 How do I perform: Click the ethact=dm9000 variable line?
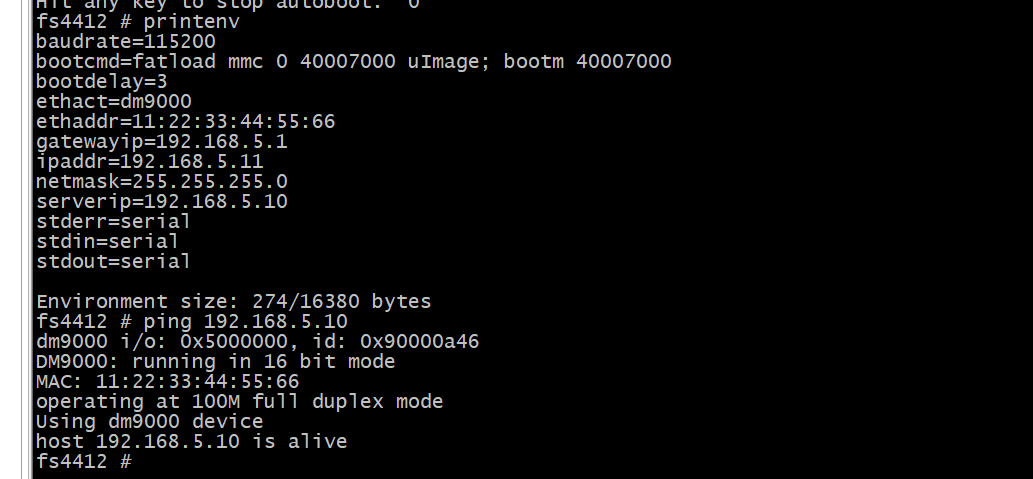pyautogui.click(x=114, y=101)
